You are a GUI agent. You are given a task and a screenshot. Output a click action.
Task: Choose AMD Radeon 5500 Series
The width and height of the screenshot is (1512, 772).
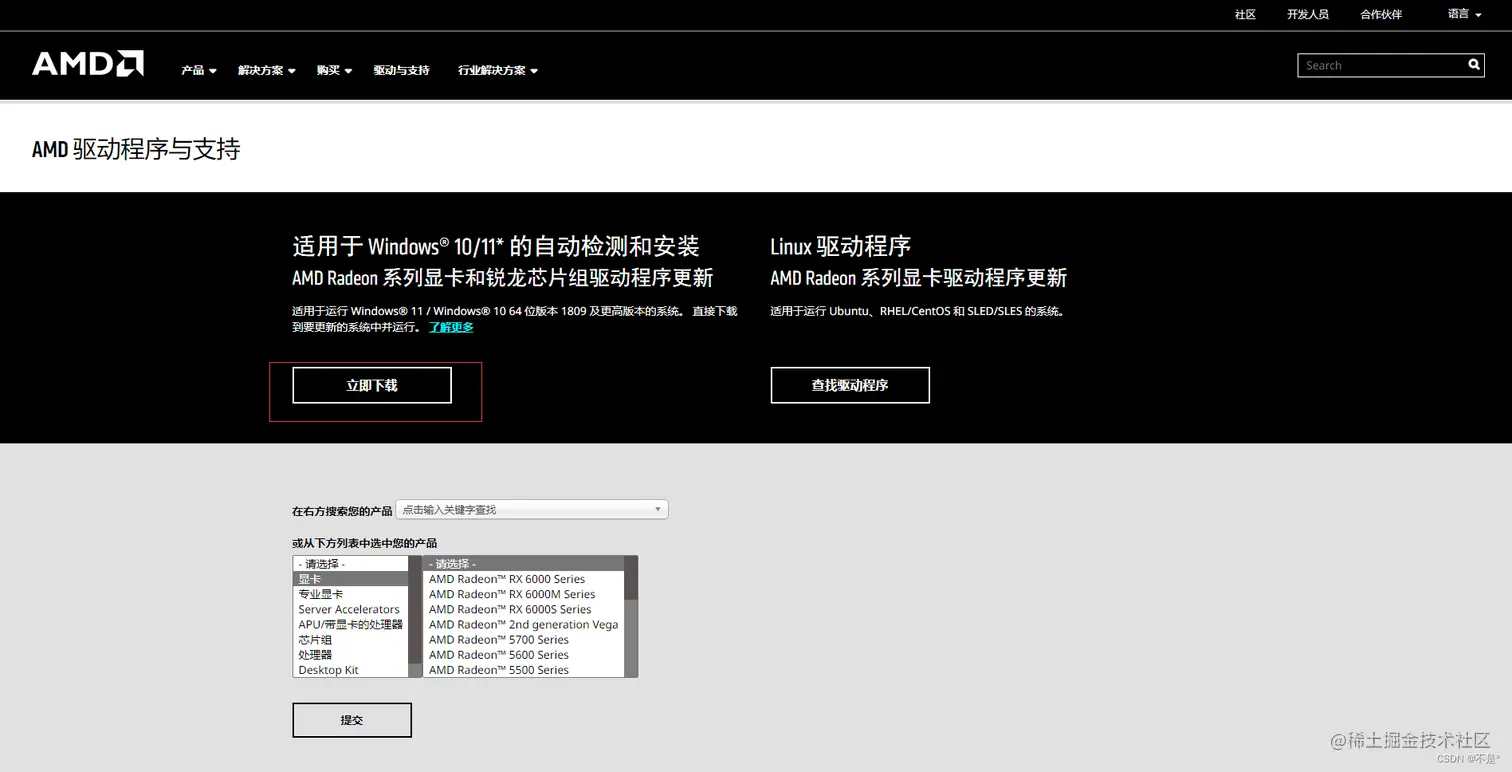(x=523, y=669)
